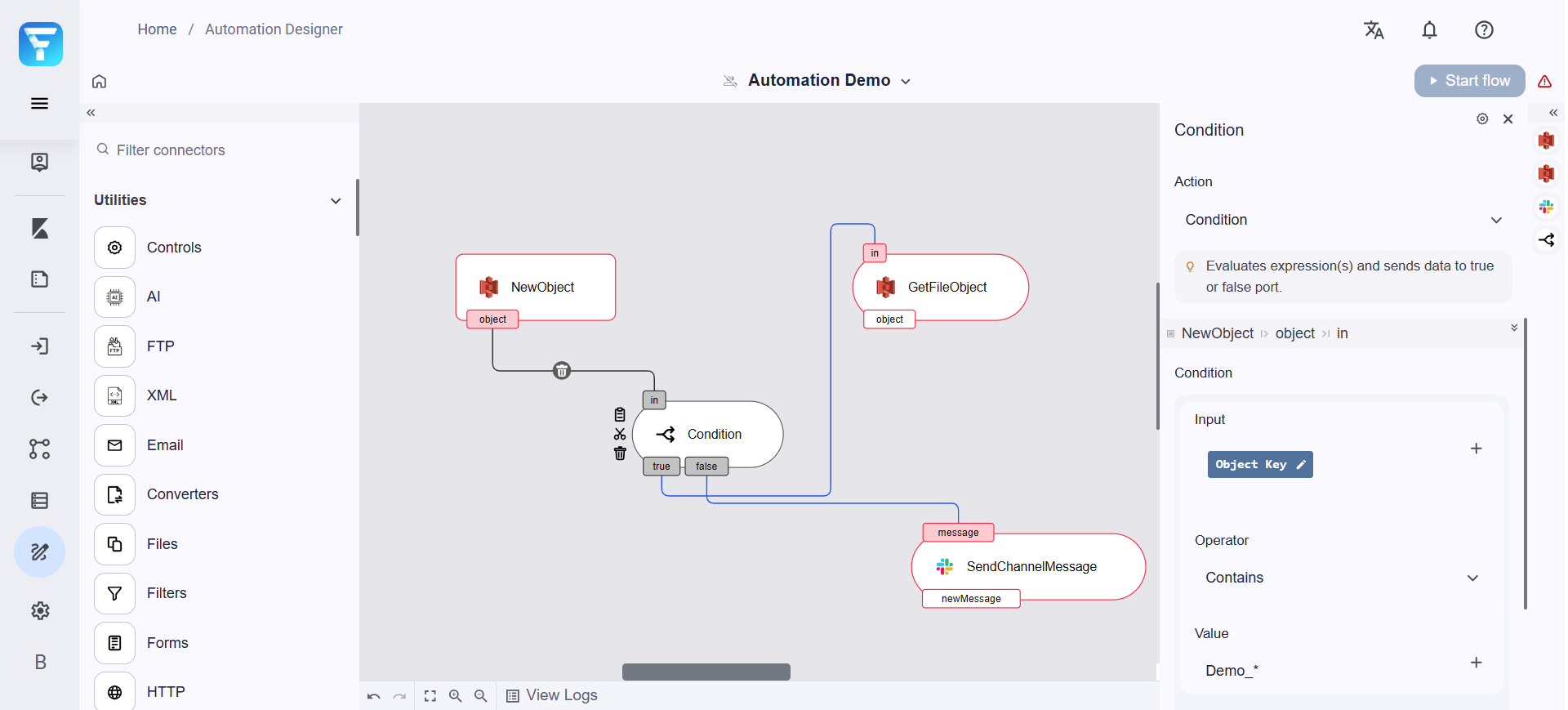Click the clipboard copy icon beside Condition node

click(620, 415)
